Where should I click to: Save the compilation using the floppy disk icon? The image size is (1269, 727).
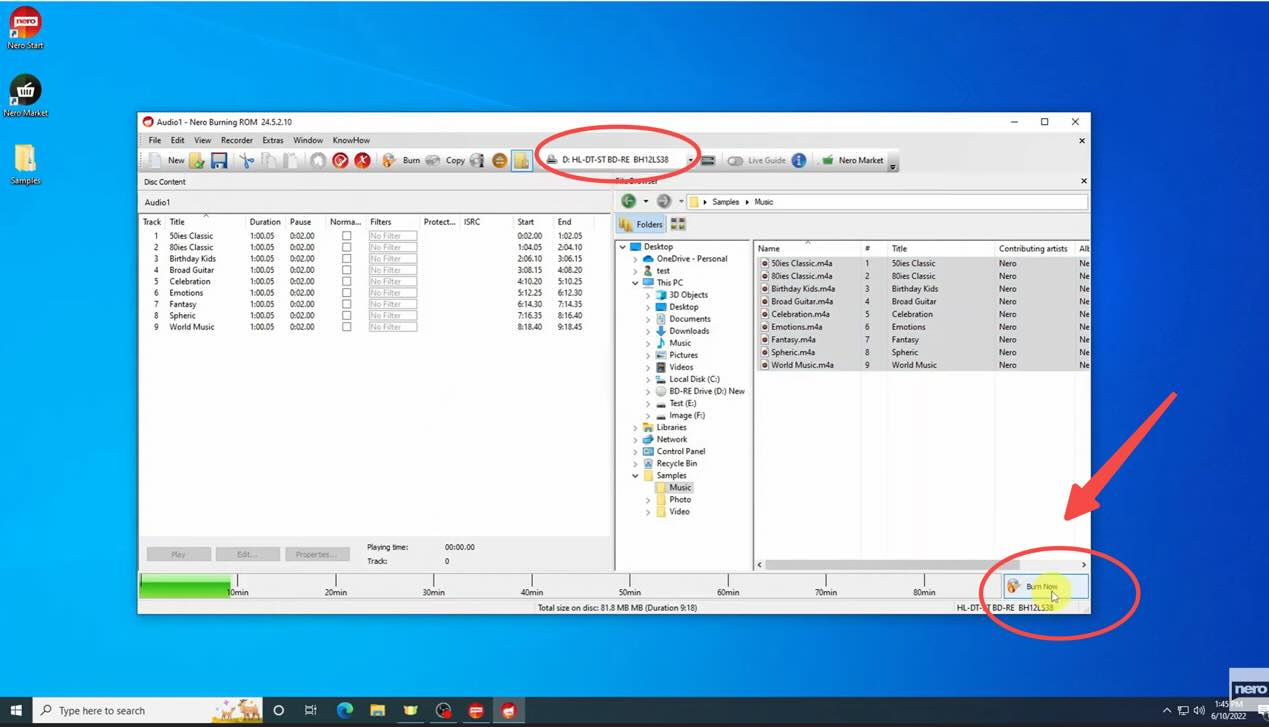[x=219, y=160]
